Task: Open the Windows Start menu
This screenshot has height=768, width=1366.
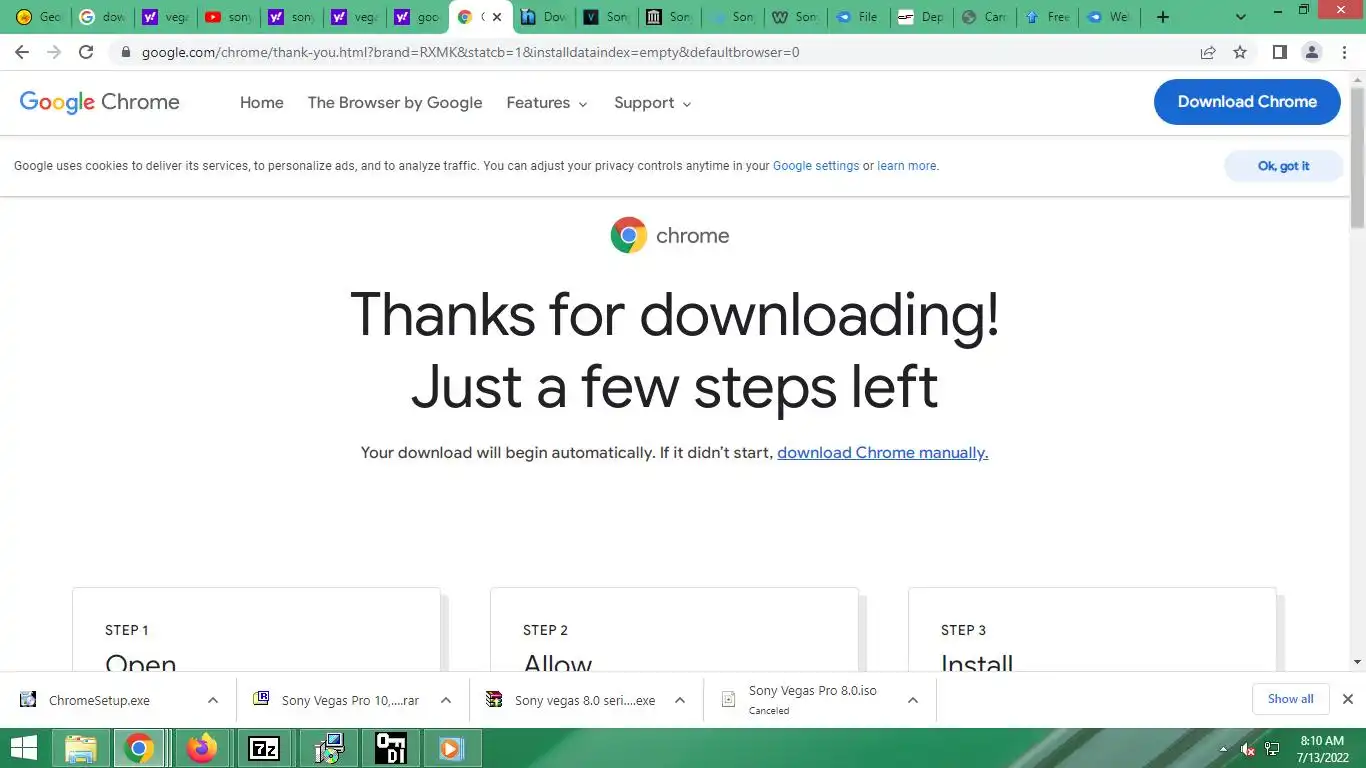Action: [24, 748]
